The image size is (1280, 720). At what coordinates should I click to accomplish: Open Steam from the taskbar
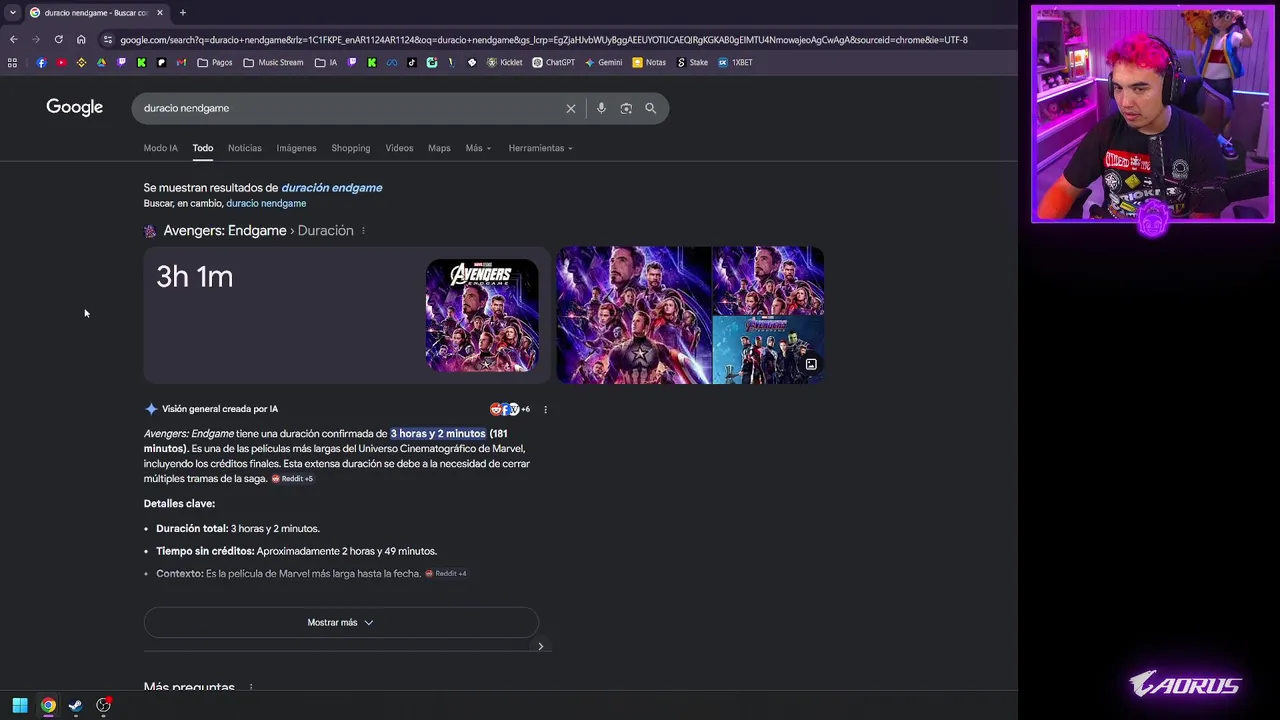pyautogui.click(x=75, y=705)
